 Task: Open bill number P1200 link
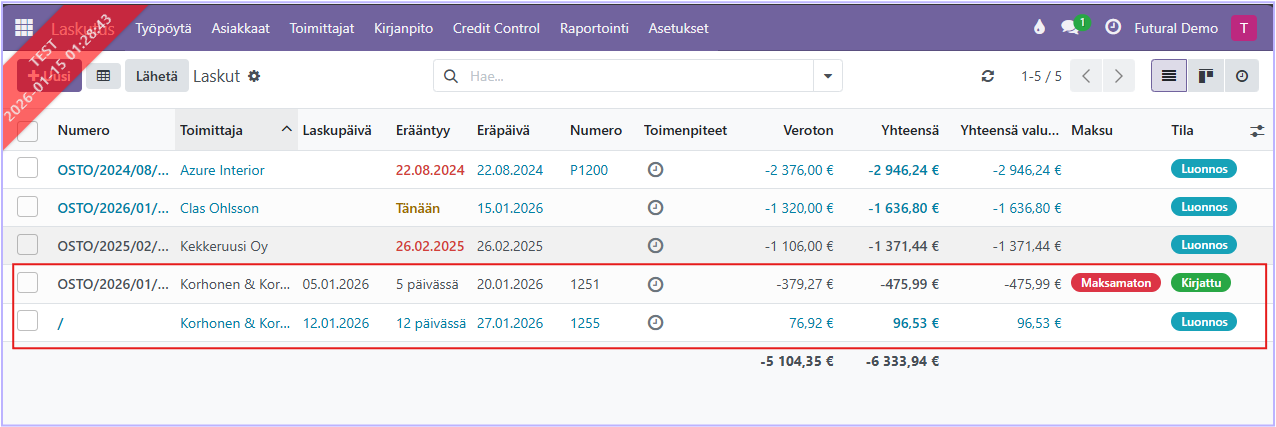coord(588,170)
